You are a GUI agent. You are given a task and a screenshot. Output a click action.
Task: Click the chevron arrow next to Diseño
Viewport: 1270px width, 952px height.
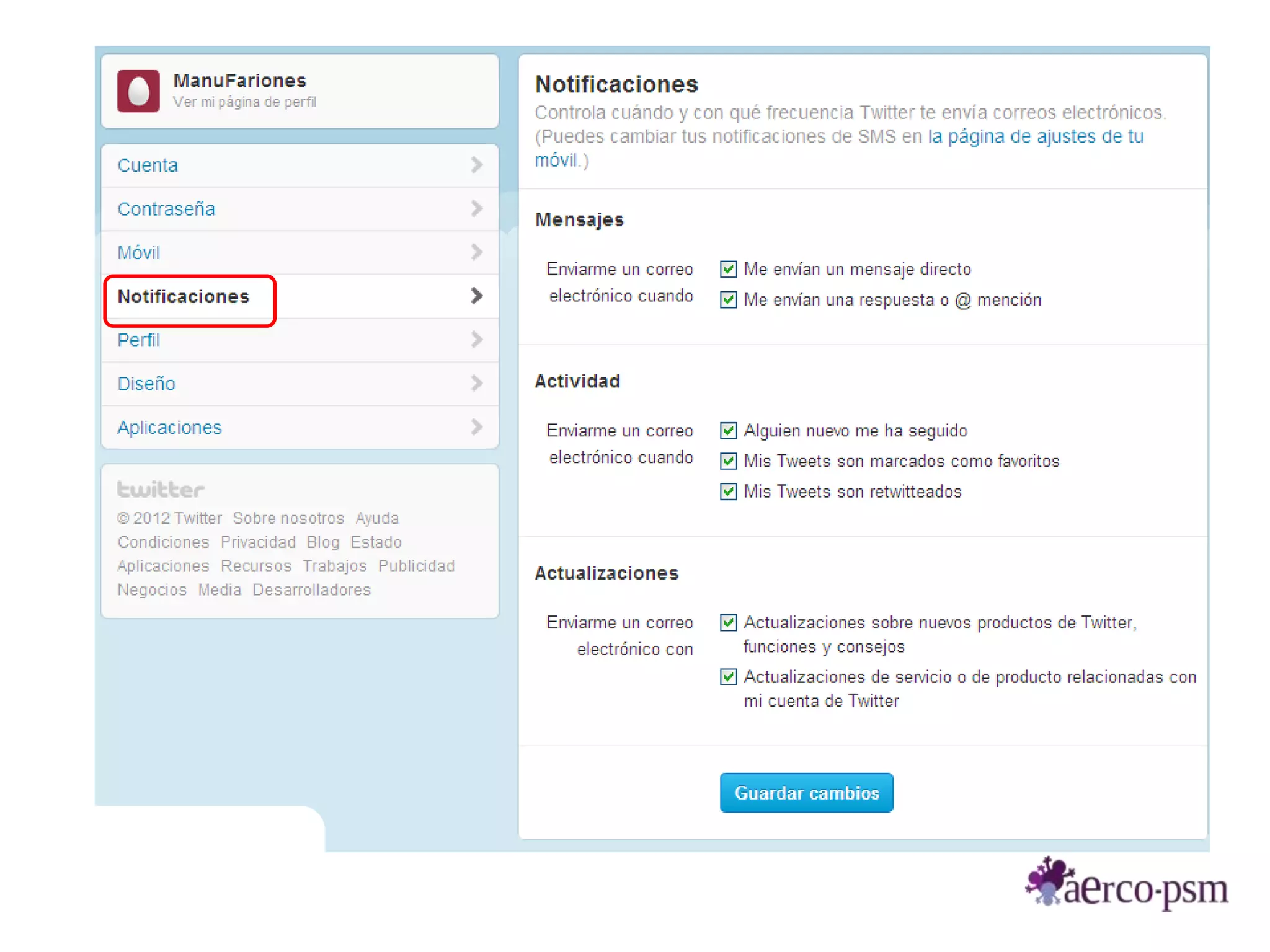(476, 384)
